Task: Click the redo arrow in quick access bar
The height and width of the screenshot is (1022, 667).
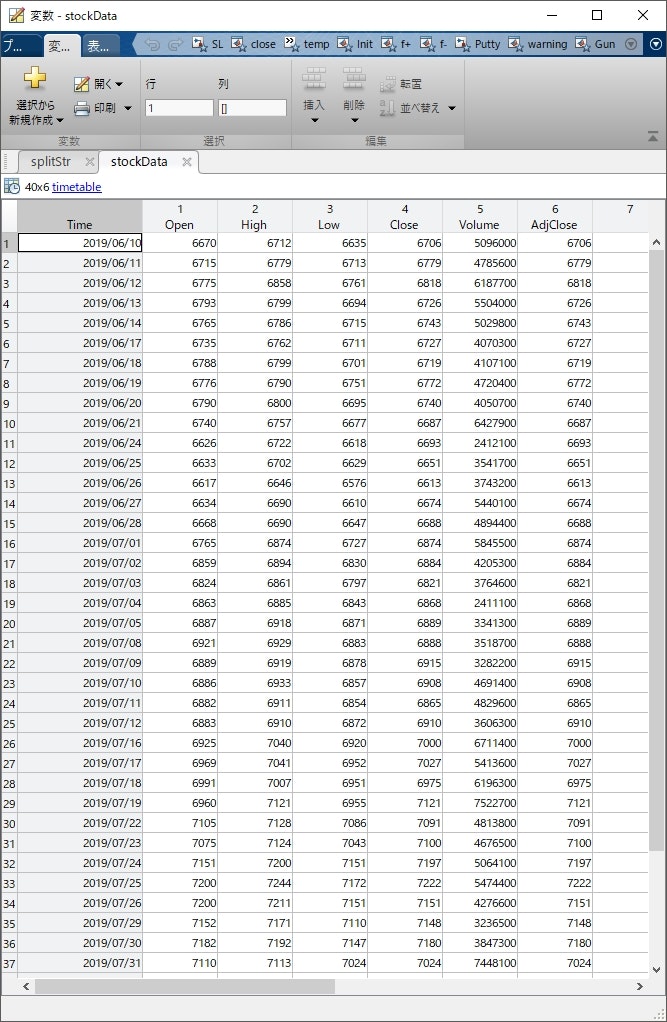Action: (x=175, y=44)
